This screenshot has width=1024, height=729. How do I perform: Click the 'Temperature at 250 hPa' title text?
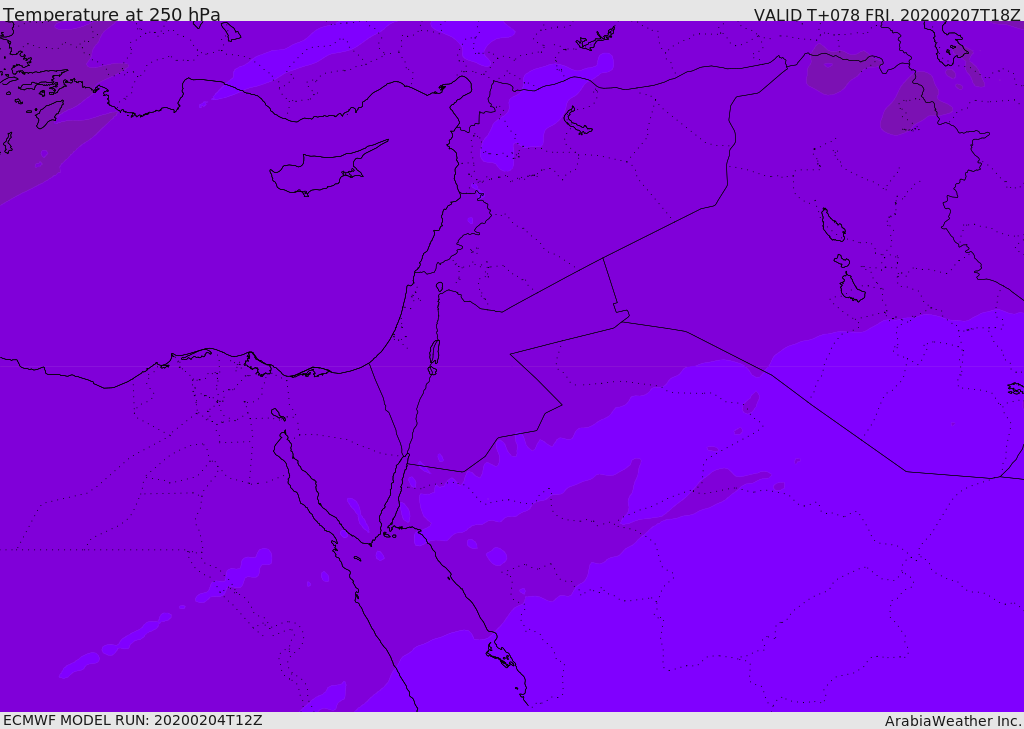tap(112, 14)
